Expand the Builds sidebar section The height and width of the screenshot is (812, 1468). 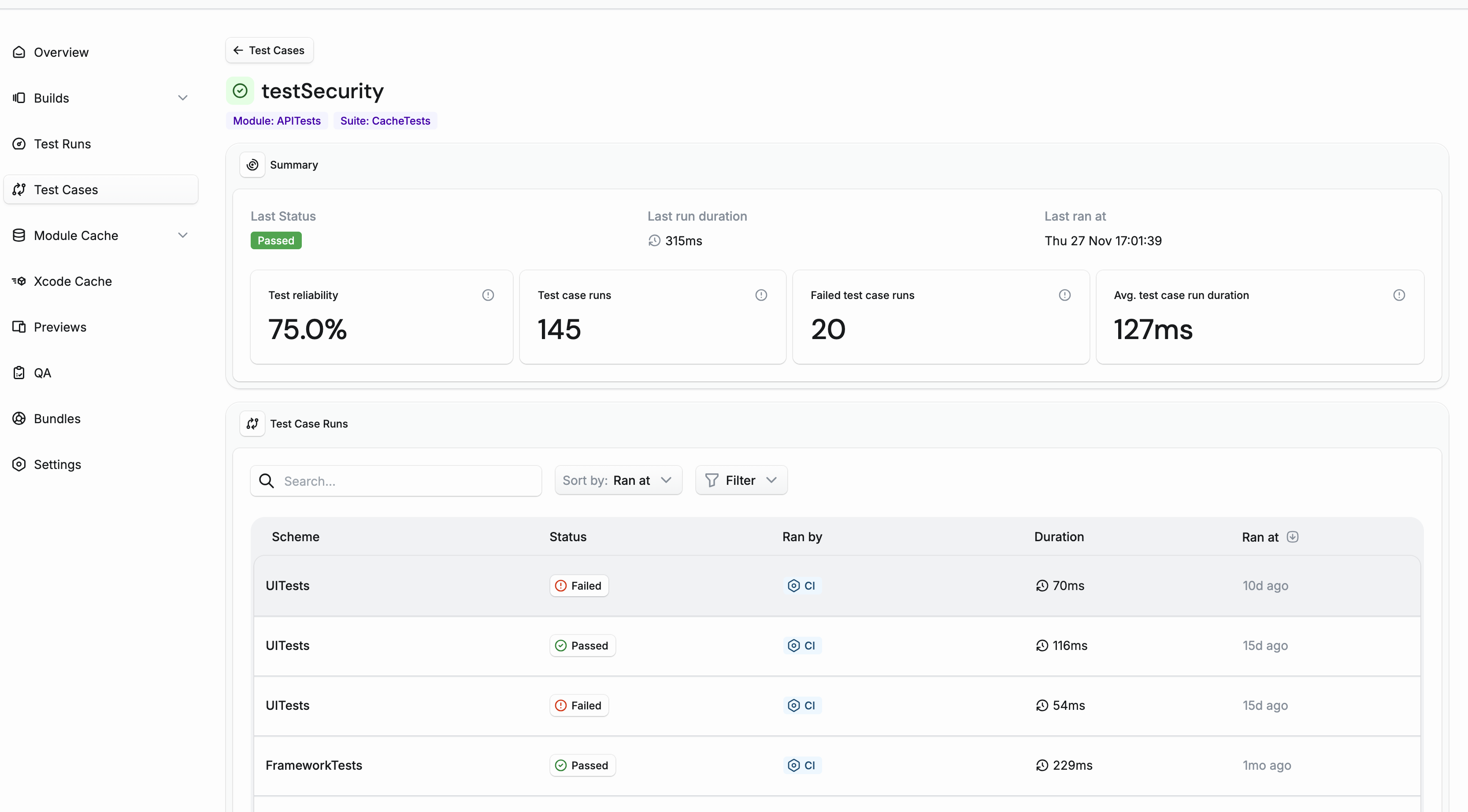(x=182, y=97)
